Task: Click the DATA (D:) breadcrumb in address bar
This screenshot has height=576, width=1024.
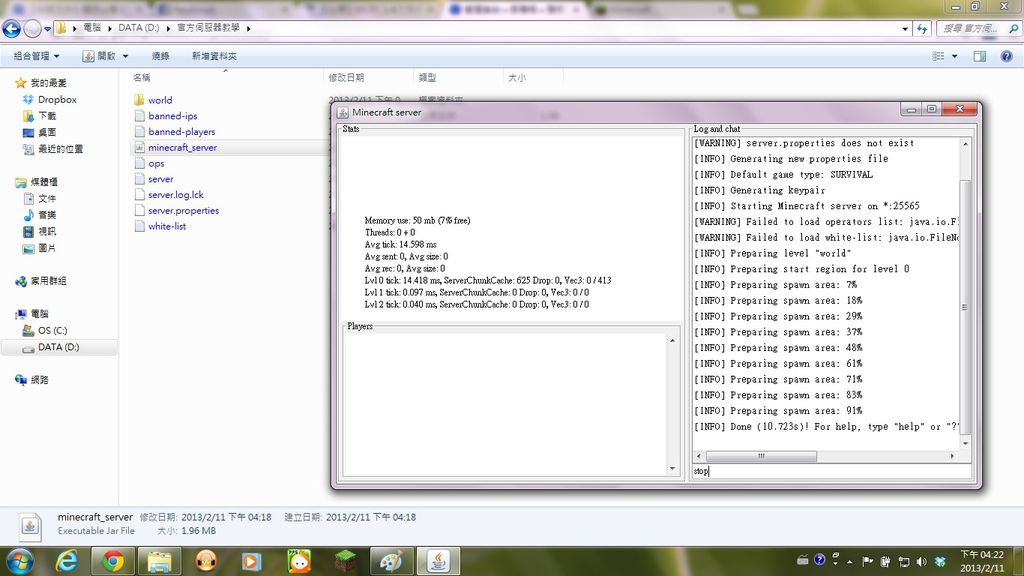Action: coord(138,28)
